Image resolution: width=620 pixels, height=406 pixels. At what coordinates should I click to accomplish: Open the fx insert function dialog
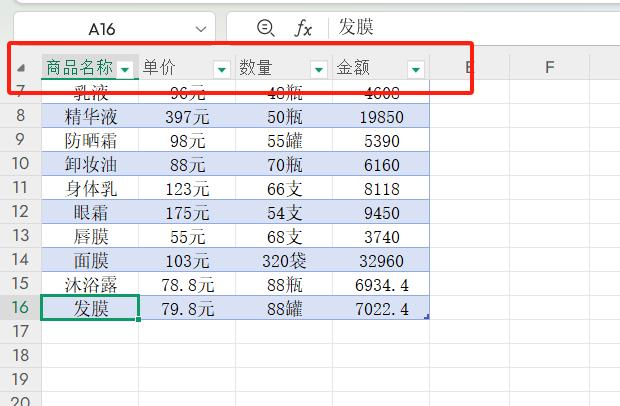pos(303,28)
